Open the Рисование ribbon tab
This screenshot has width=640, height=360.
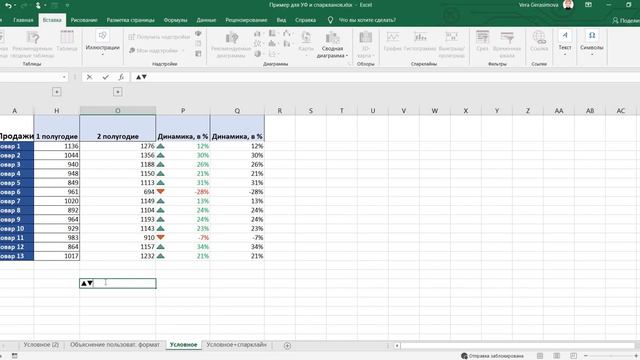pos(84,20)
